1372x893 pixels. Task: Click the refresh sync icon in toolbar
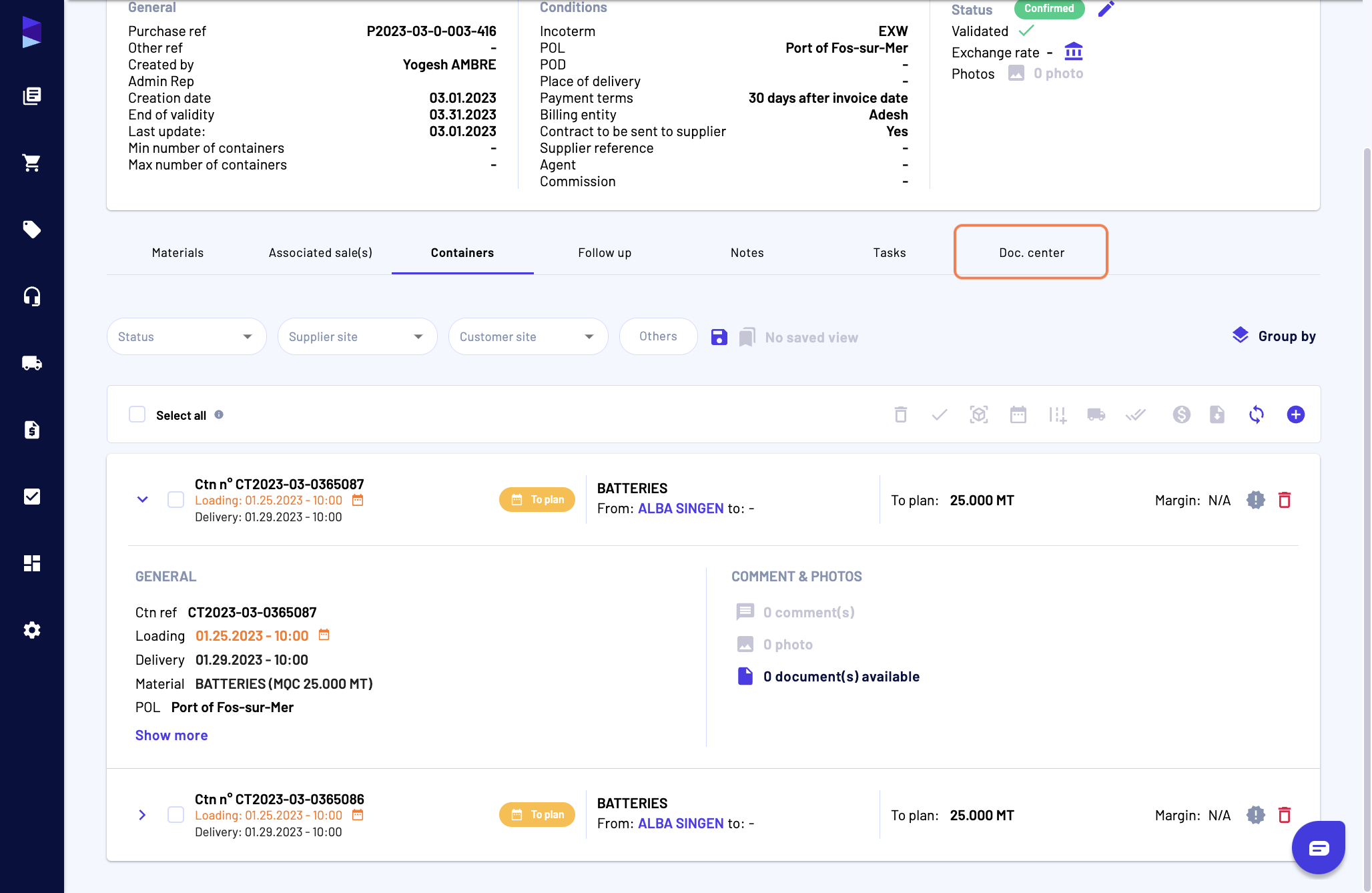pos(1256,414)
